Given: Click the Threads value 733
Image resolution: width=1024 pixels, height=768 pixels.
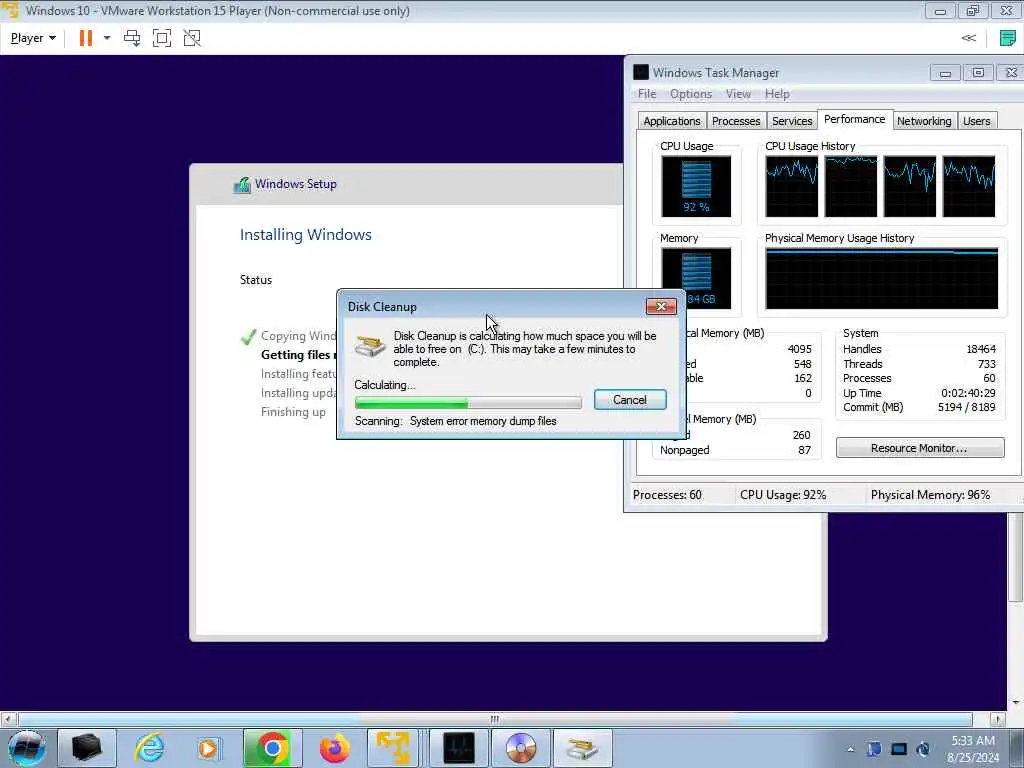Looking at the screenshot, I should tap(987, 364).
